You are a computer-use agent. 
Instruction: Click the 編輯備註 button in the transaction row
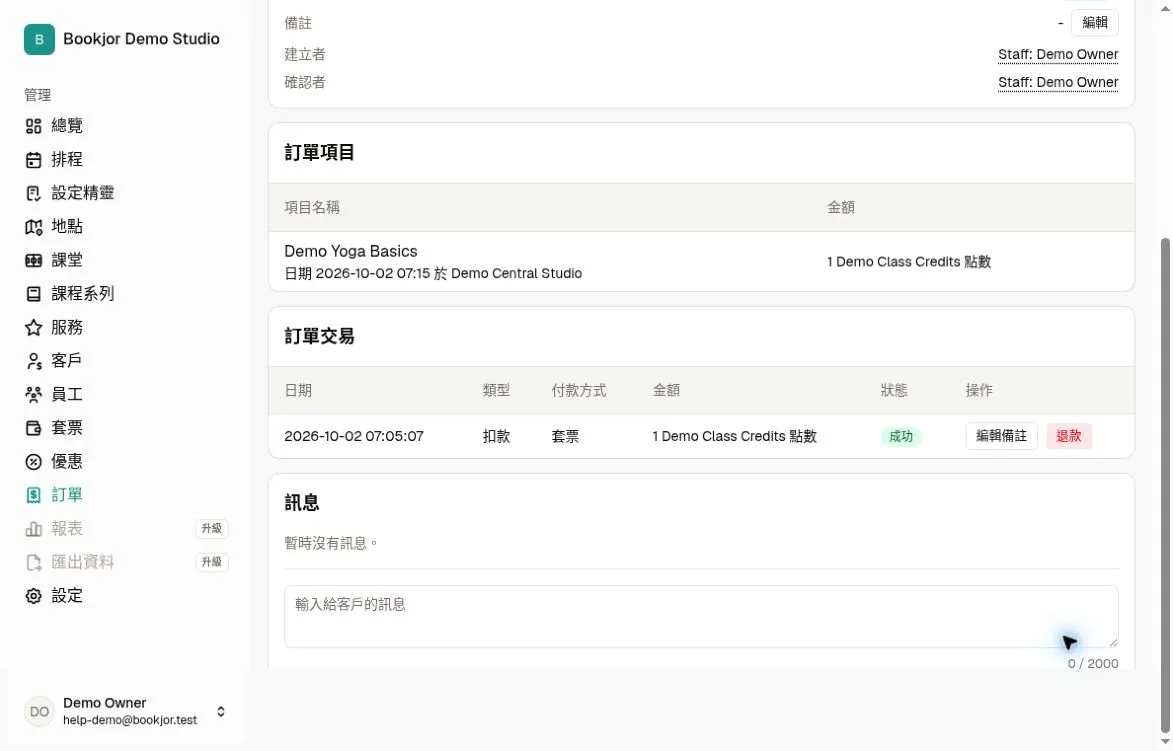[1001, 436]
